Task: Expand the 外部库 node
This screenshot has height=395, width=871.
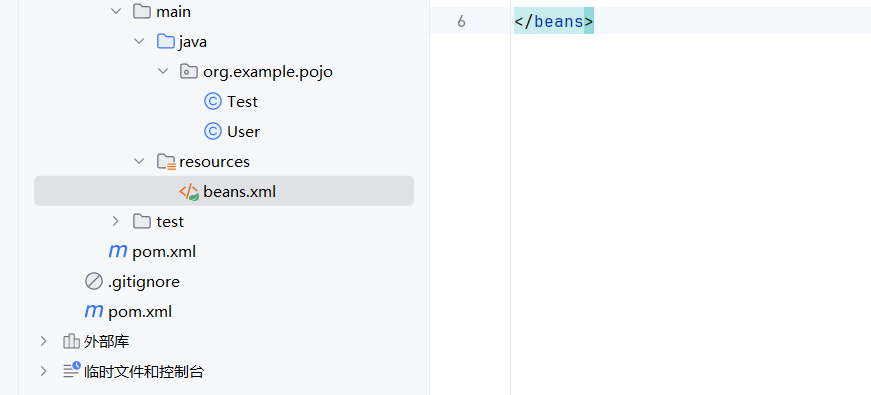Action: coord(43,342)
